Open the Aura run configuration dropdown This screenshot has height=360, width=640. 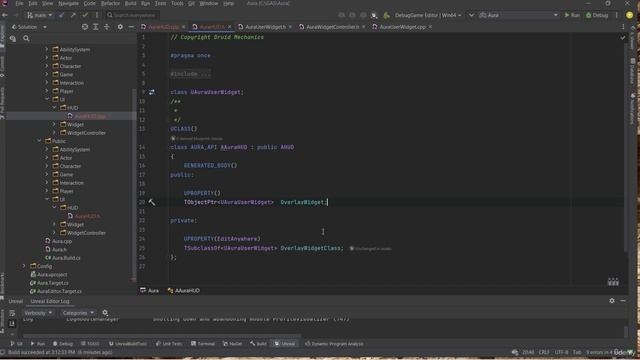[x=518, y=15]
